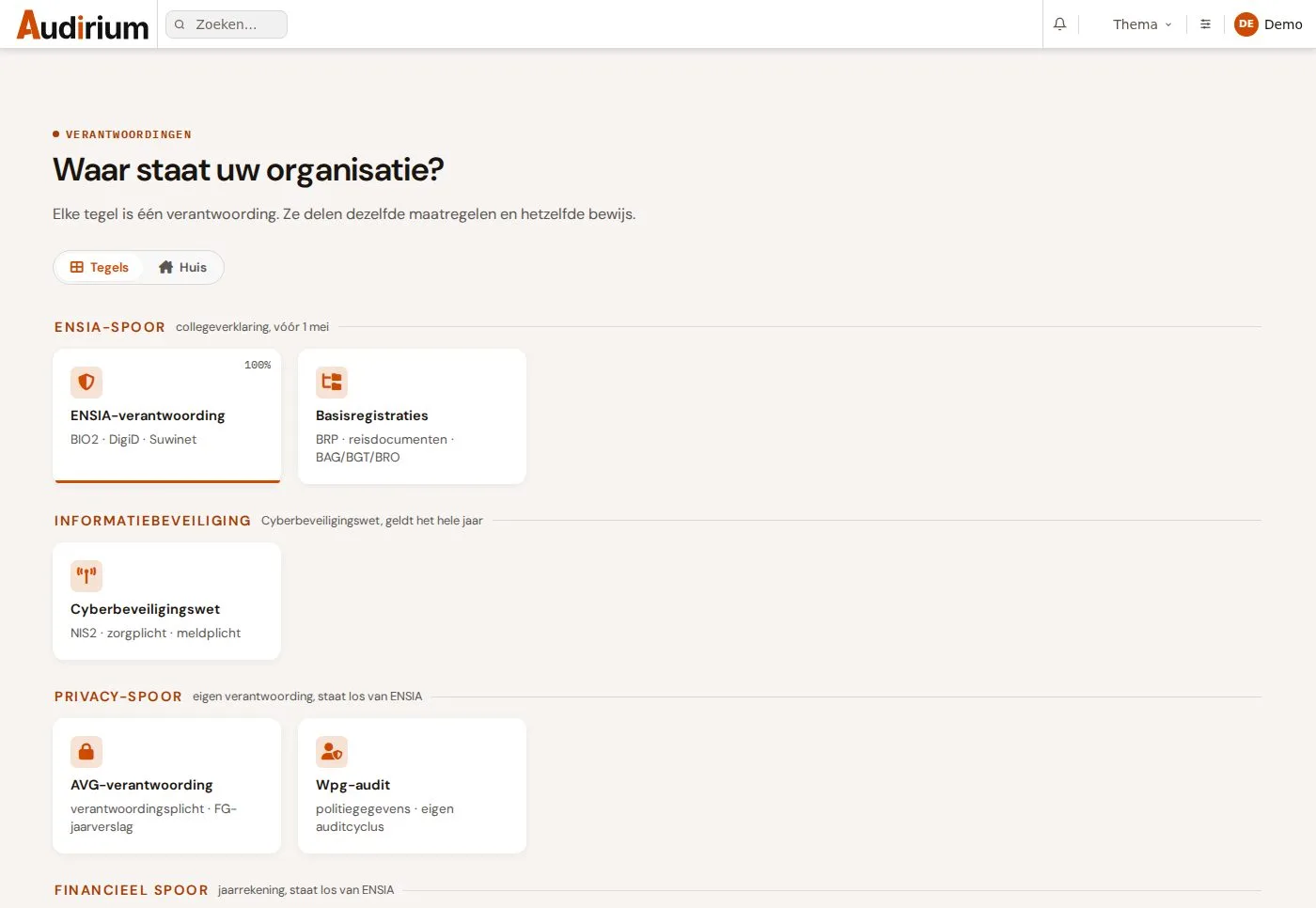Click the DE avatar badge
Image resolution: width=1316 pixels, height=908 pixels.
[1246, 24]
